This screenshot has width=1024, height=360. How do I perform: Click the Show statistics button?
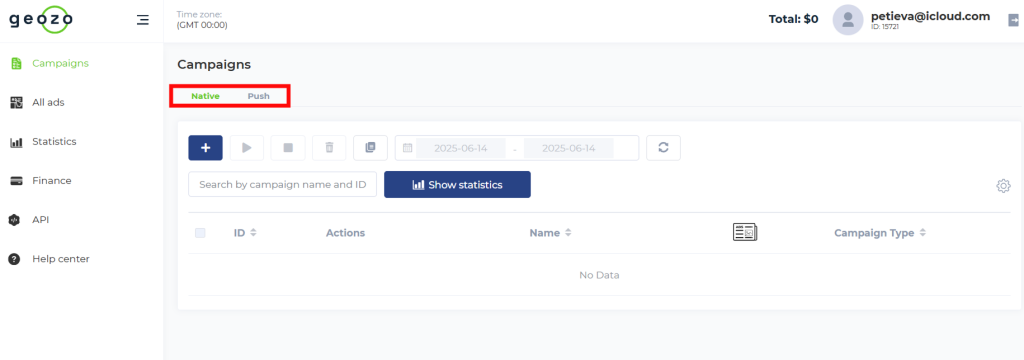pyautogui.click(x=457, y=184)
